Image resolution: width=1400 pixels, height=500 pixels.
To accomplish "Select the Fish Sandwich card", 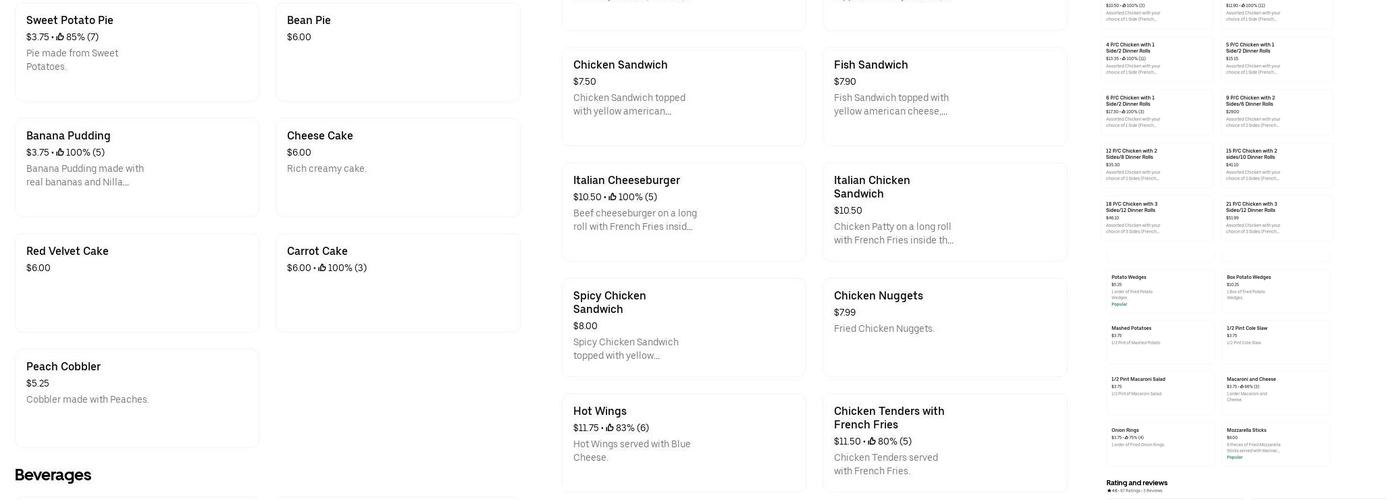I will (944, 96).
